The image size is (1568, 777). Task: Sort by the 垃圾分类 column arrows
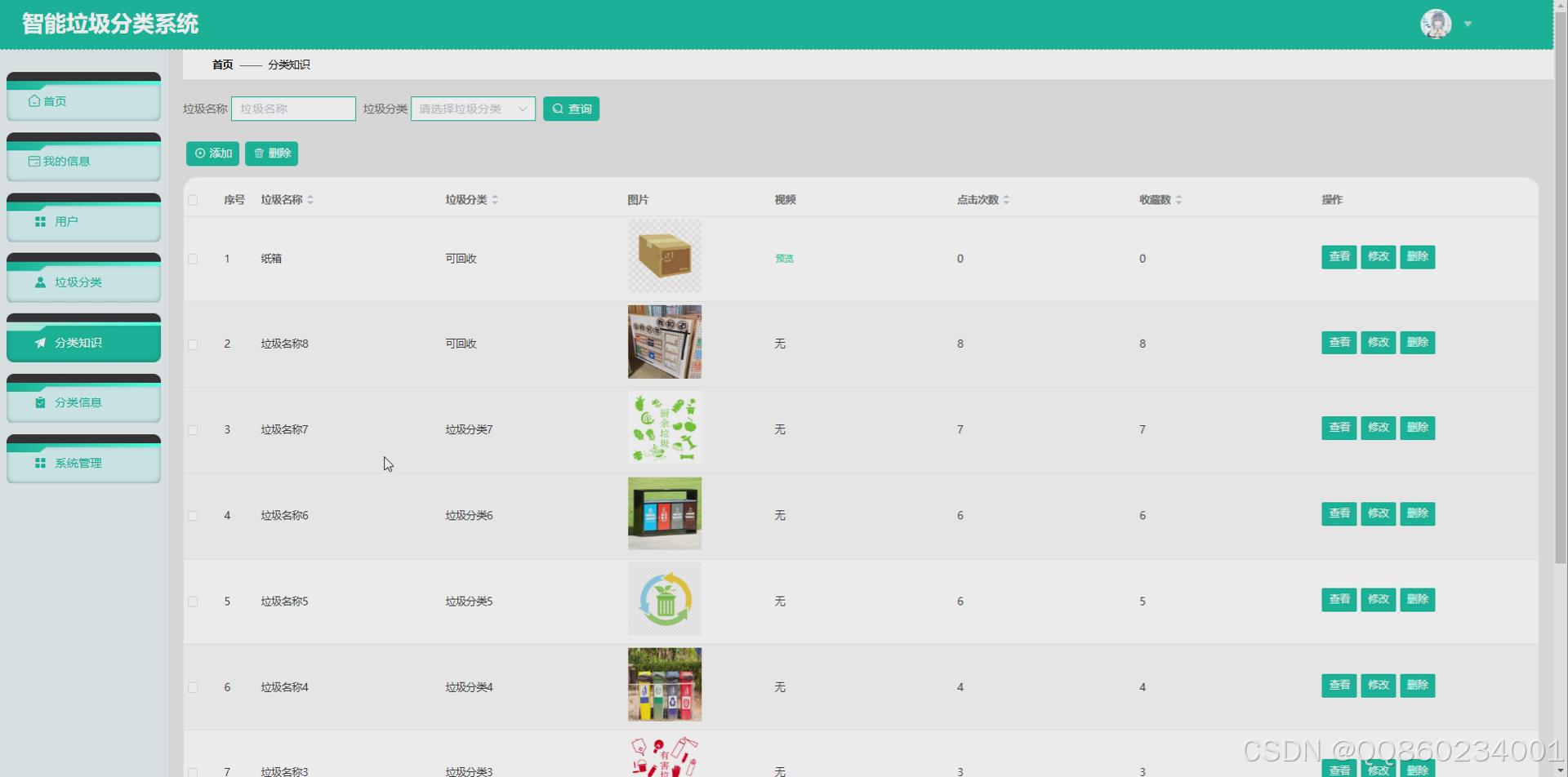coord(495,200)
